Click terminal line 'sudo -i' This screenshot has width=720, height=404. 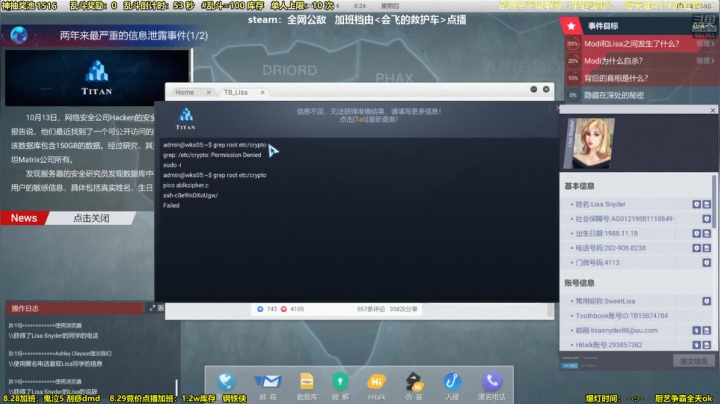pyautogui.click(x=172, y=165)
